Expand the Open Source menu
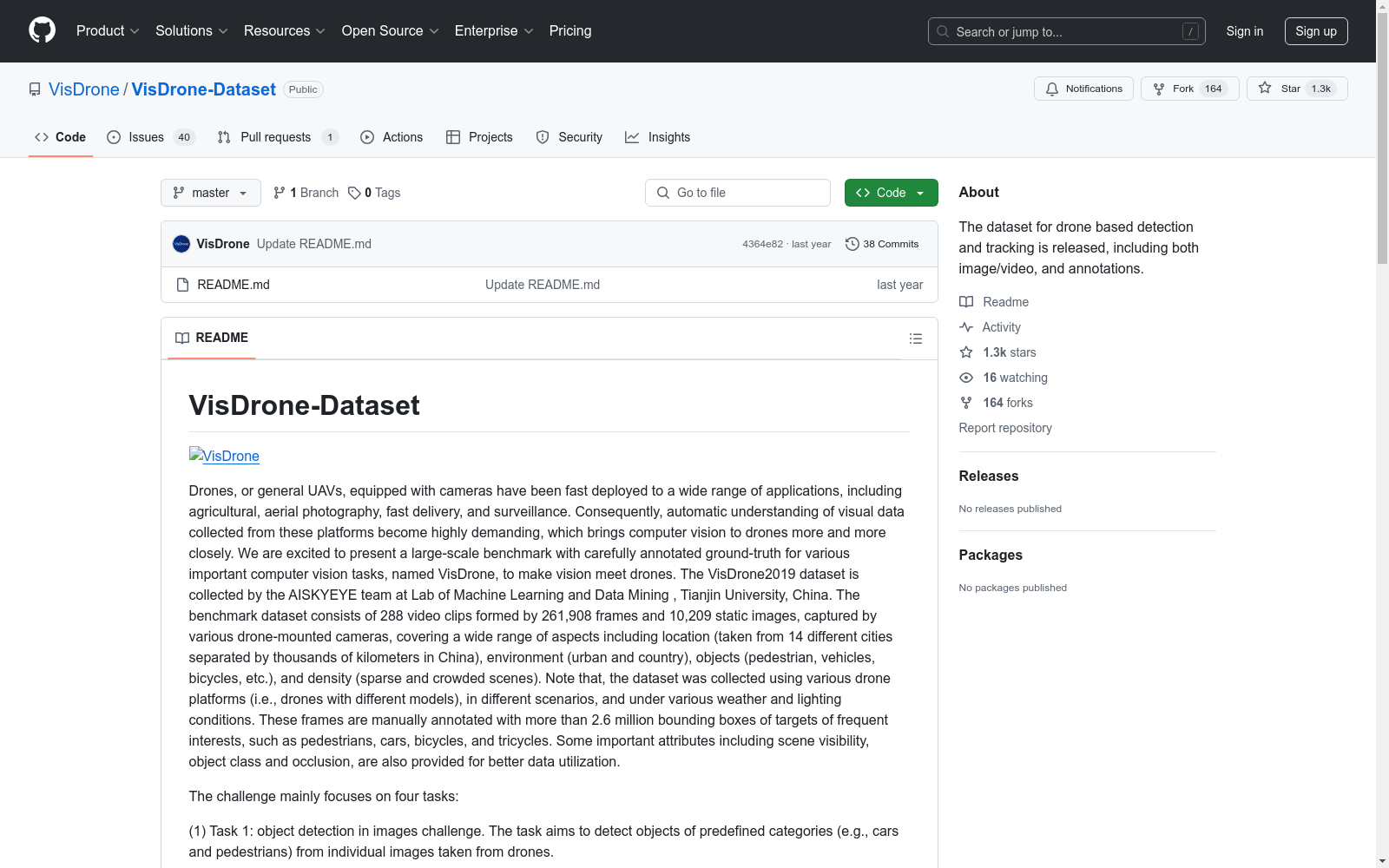Screen dimensions: 1389x868 [x=390, y=30]
